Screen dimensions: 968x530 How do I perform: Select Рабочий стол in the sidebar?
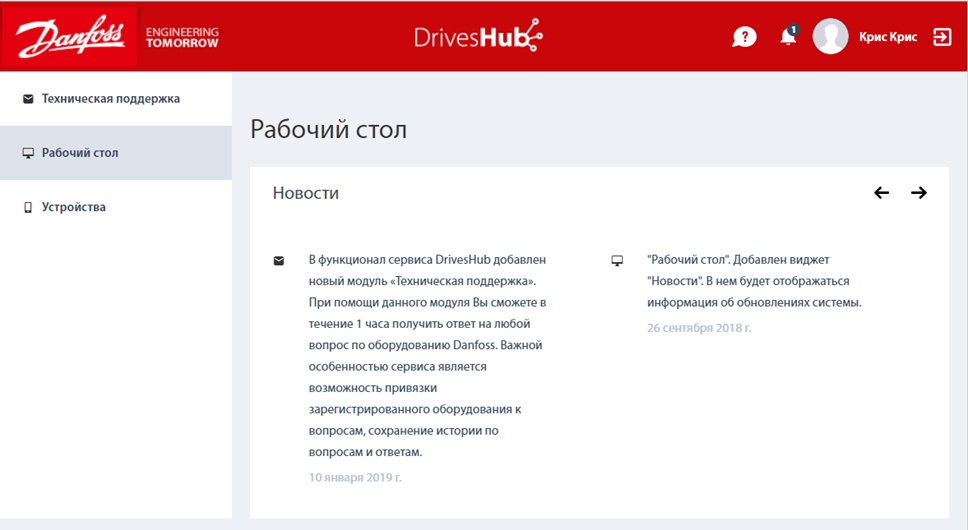80,153
